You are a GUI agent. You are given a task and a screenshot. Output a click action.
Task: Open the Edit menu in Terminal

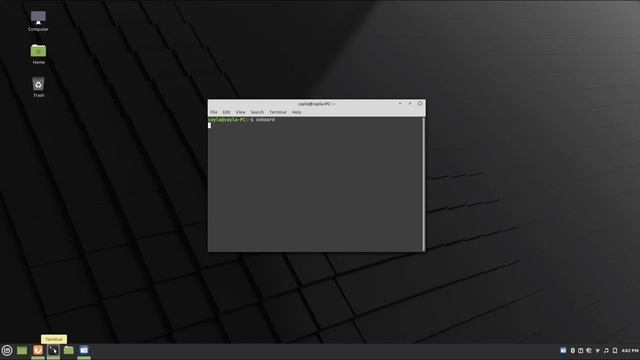point(226,112)
